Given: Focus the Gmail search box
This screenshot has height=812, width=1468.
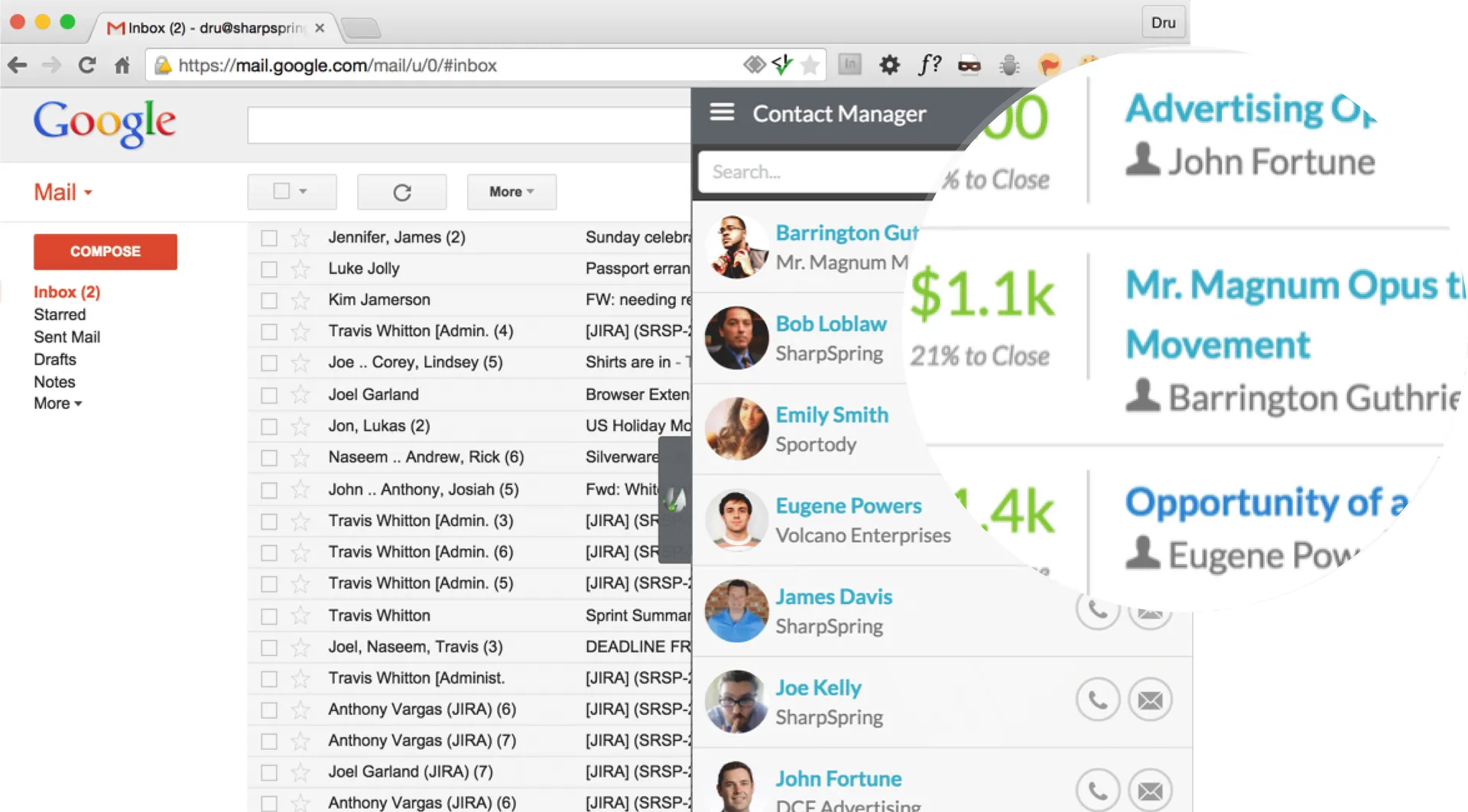Looking at the screenshot, I should click(x=469, y=125).
